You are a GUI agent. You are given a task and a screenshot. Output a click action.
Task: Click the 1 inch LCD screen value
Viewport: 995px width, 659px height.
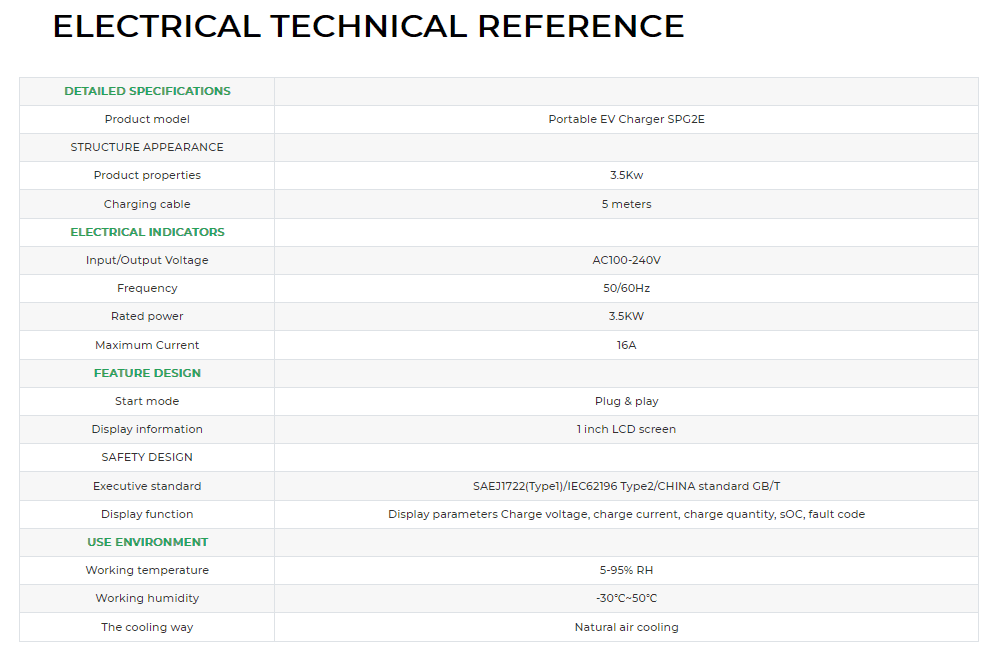[x=626, y=429]
